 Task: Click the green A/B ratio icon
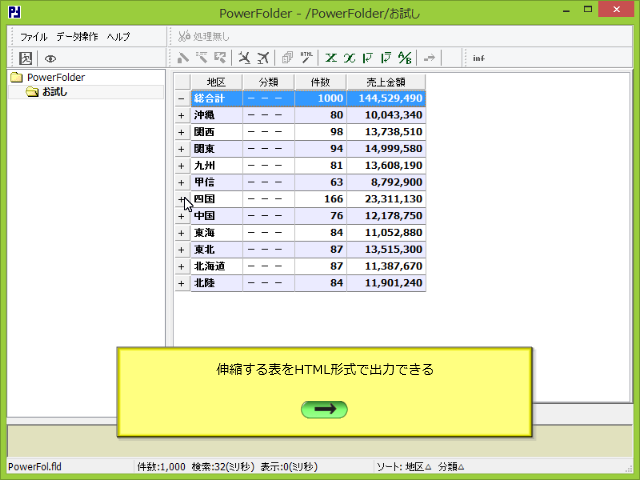pos(405,58)
